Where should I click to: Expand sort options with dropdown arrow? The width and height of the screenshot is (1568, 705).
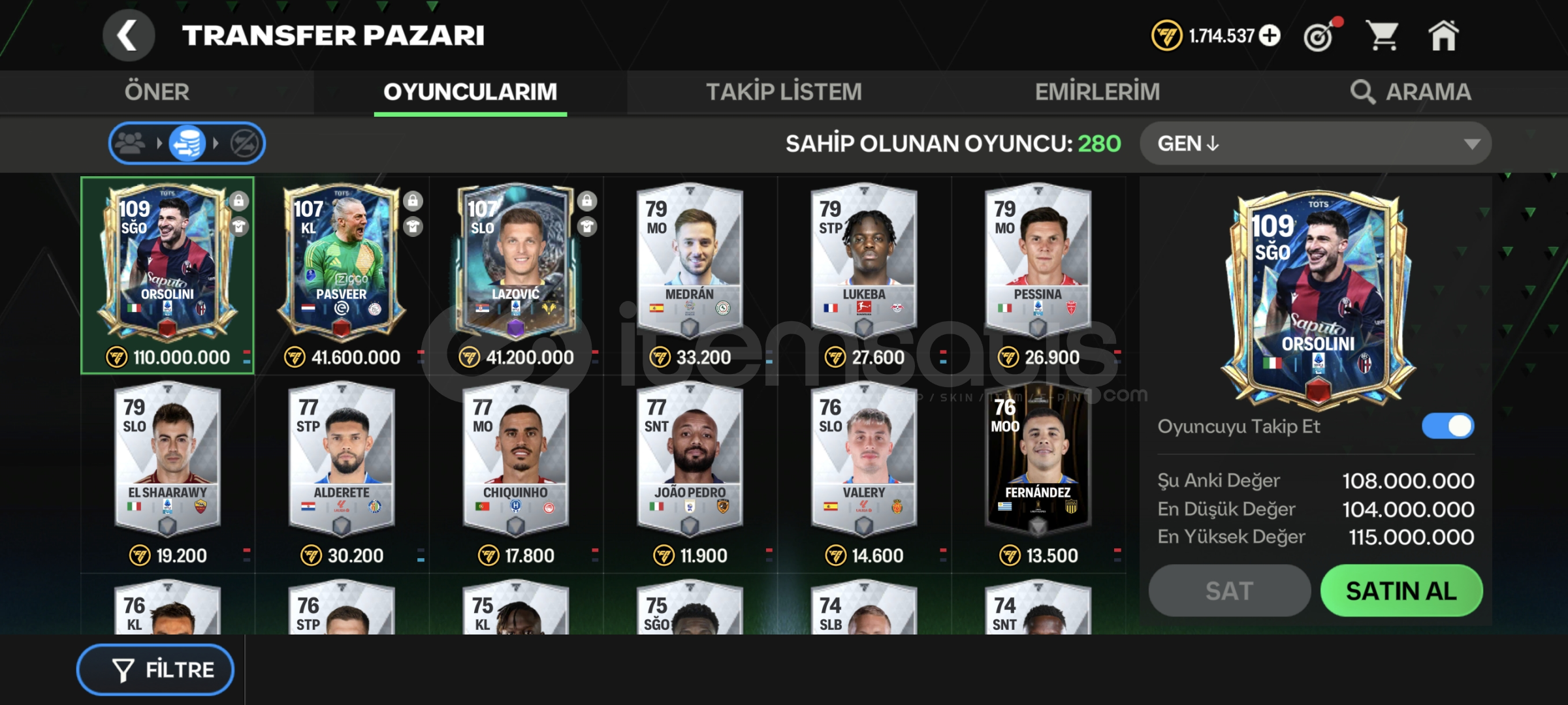[x=1471, y=144]
